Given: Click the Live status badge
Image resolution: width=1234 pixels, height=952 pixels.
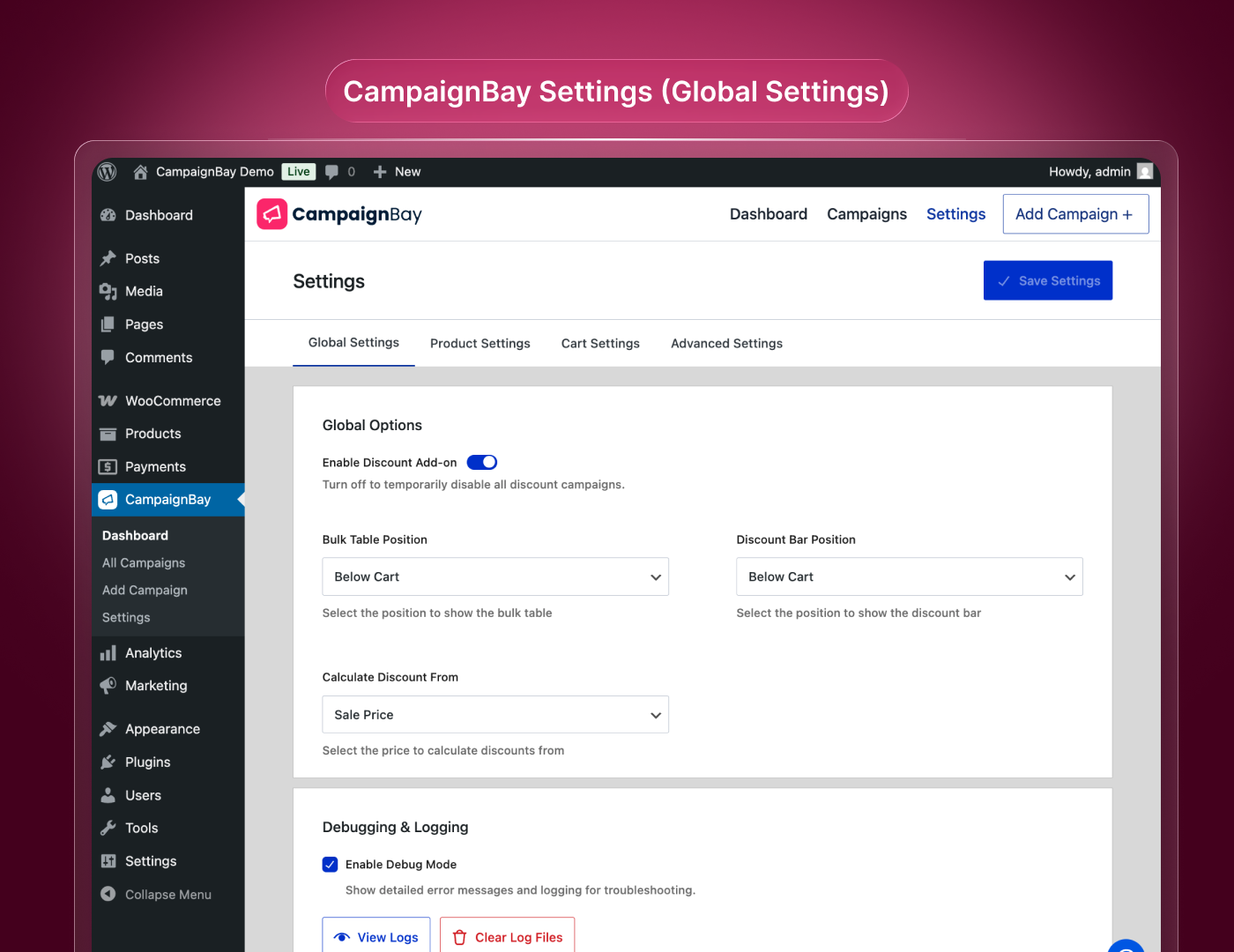Looking at the screenshot, I should 299,172.
